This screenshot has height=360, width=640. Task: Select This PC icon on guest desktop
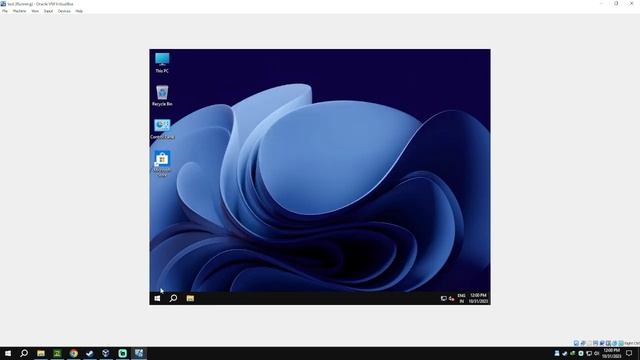[162, 62]
